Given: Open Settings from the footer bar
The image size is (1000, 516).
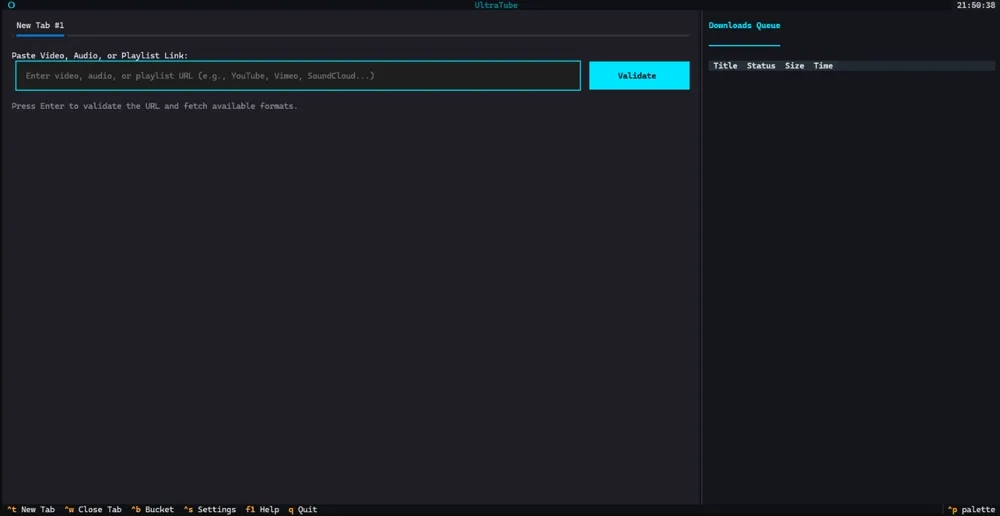Looking at the screenshot, I should point(210,510).
